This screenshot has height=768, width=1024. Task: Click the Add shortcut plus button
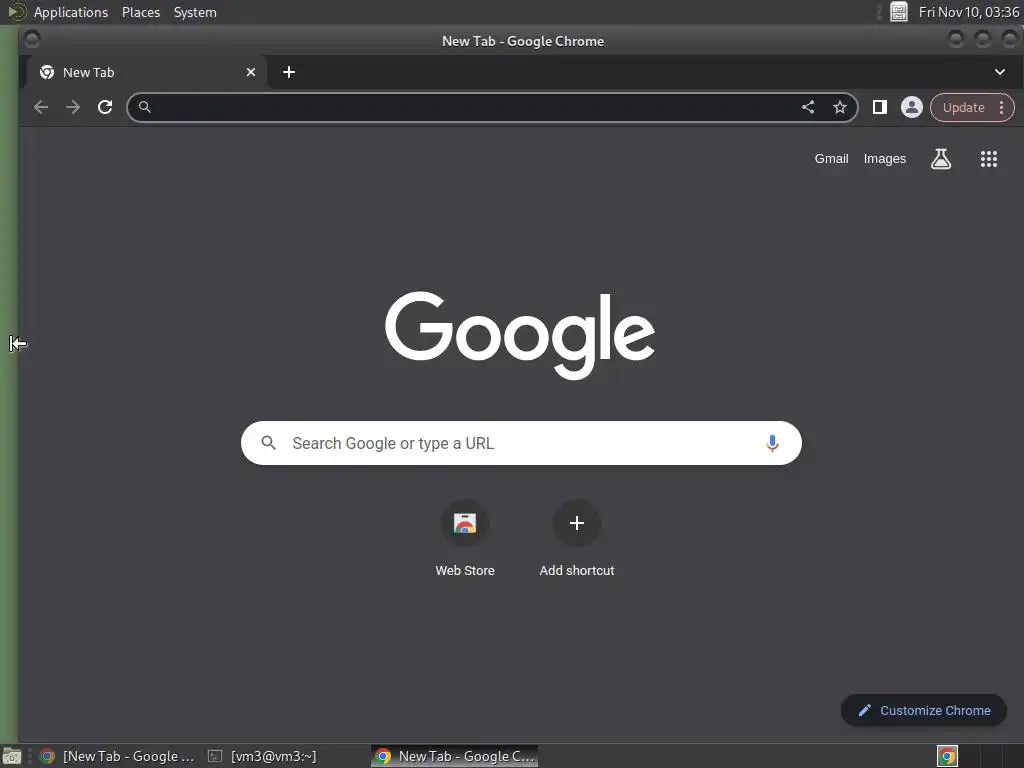(577, 523)
